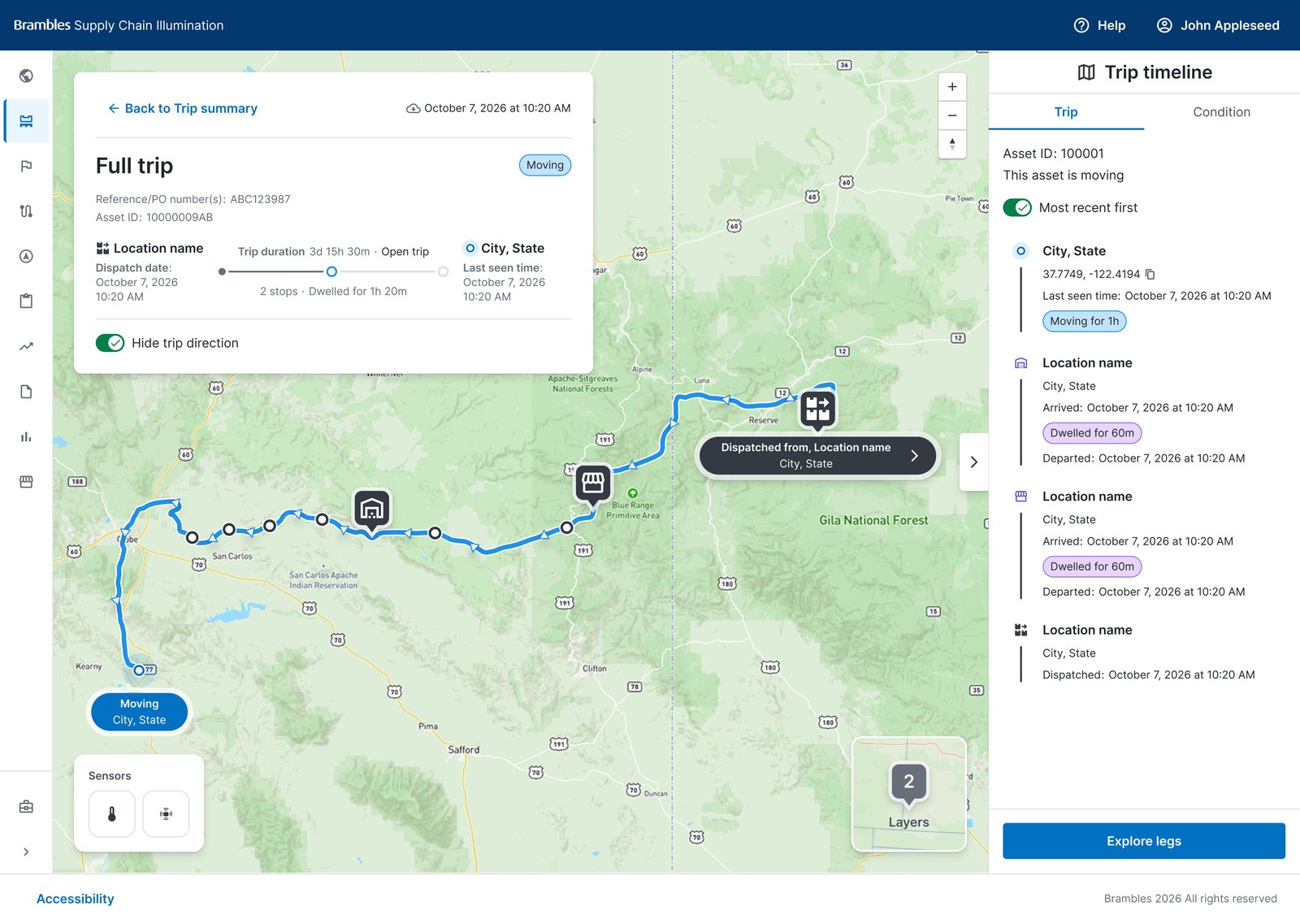
Task: Click the Moving status badge in Full trip
Action: (544, 165)
